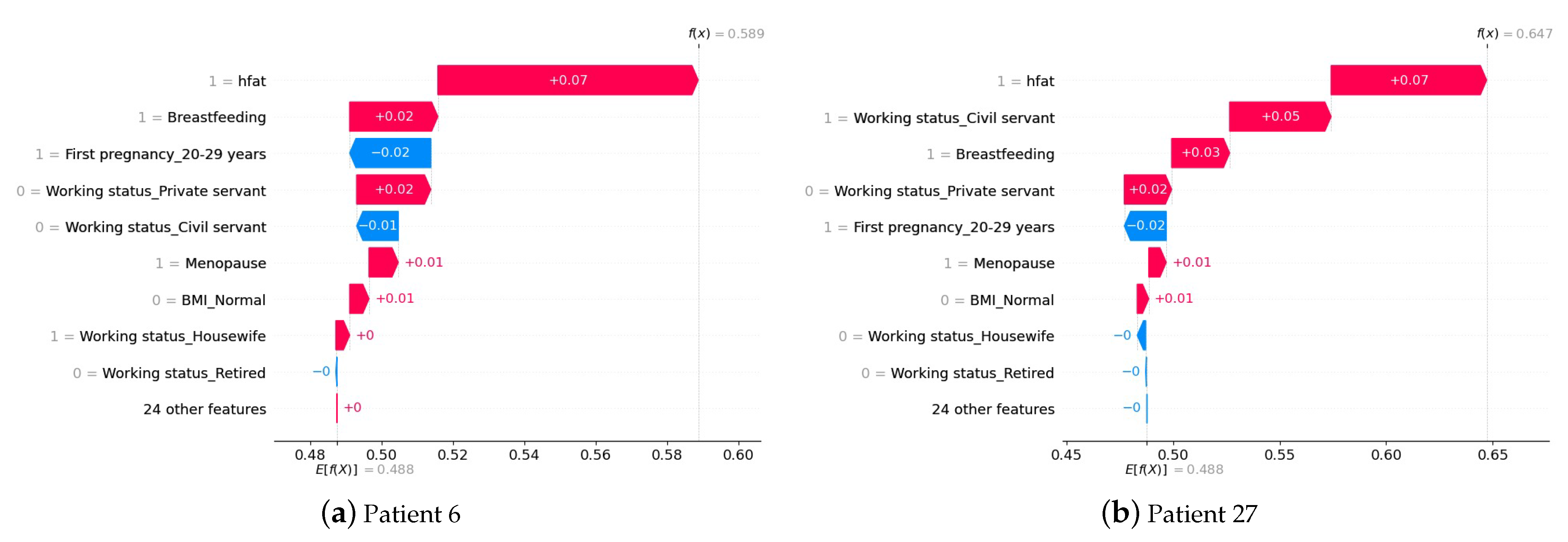The image size is (1568, 542).
Task: Click the f(x) = 0.647 label
Action: 1514,34
